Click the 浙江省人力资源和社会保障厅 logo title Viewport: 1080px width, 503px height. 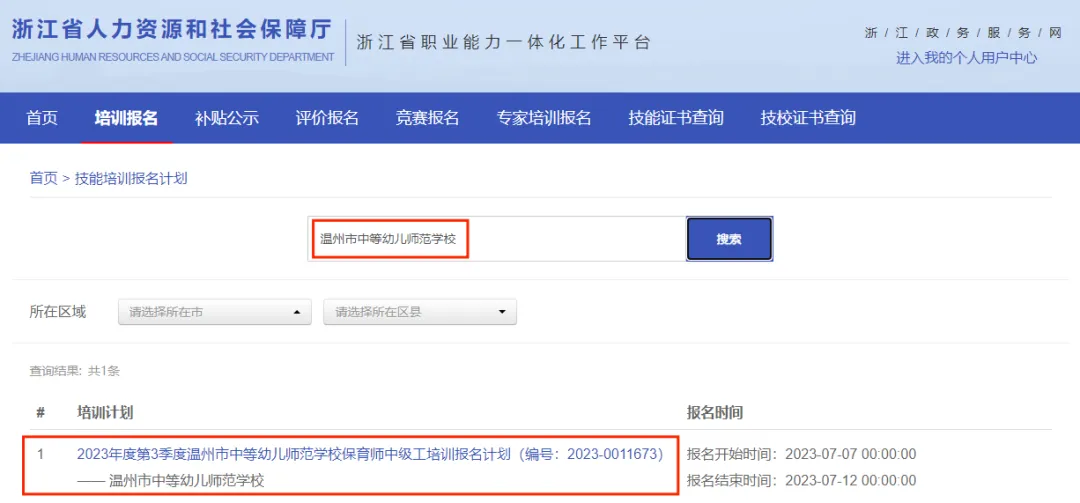[x=172, y=30]
